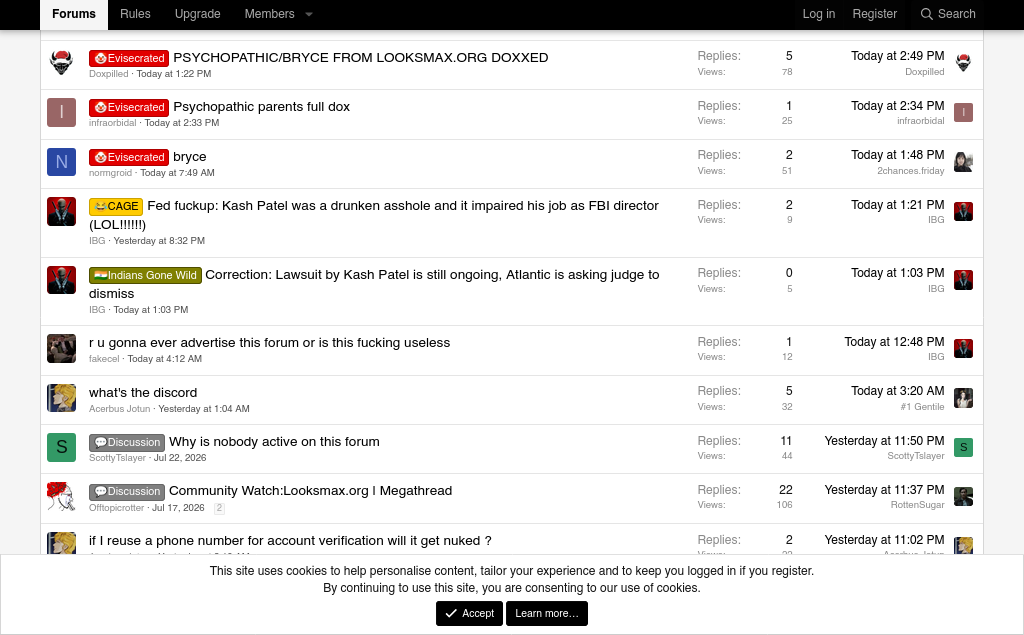
Task: Open the Register link
Action: [874, 14]
